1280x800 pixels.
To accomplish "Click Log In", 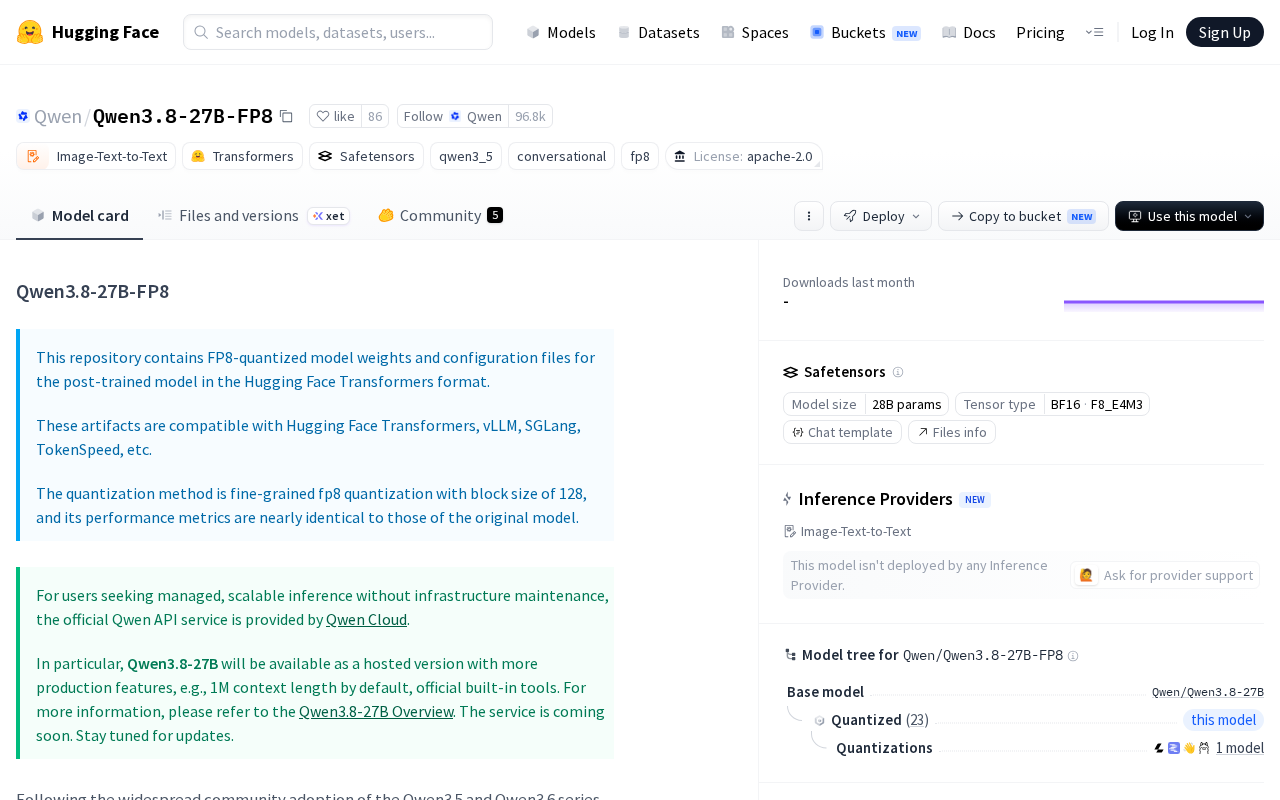I will pos(1152,32).
